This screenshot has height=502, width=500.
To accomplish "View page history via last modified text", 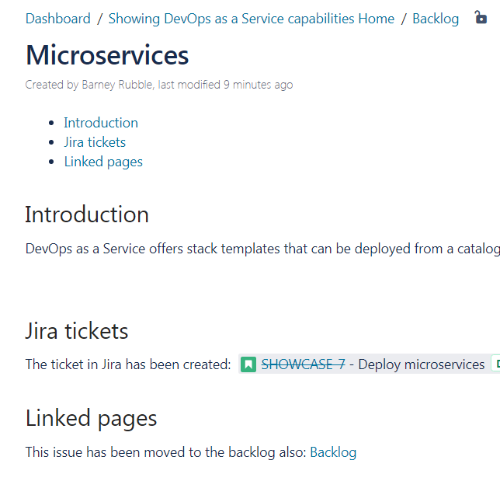I will 226,85.
